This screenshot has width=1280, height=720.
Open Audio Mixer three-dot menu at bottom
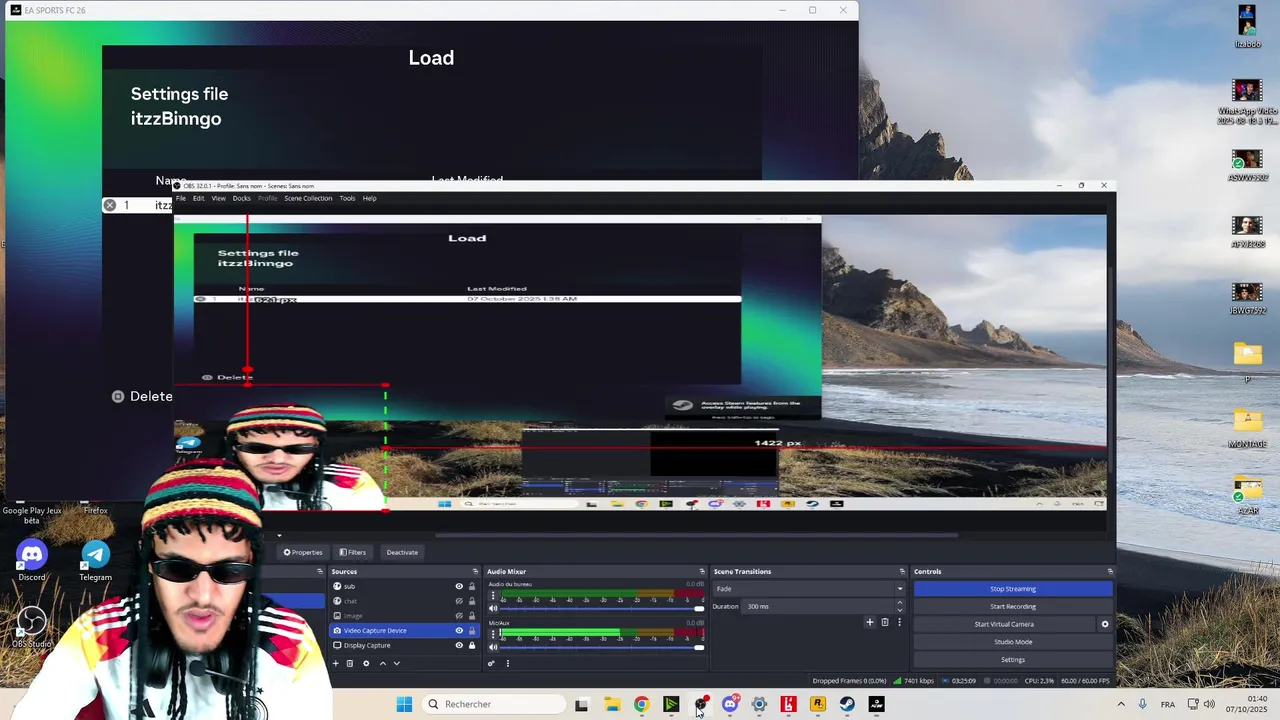pyautogui.click(x=507, y=663)
